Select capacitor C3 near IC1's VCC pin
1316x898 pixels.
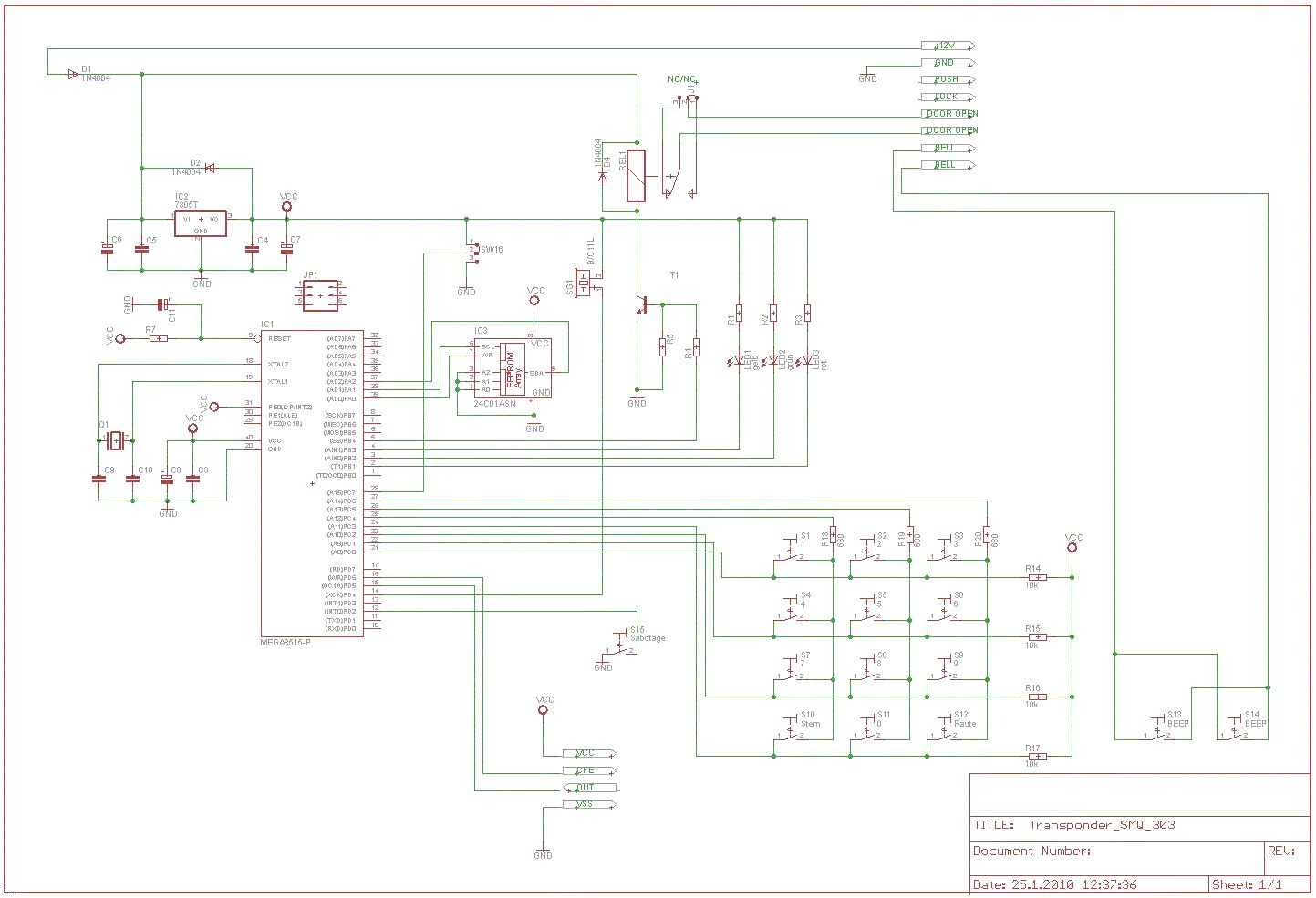click(192, 478)
